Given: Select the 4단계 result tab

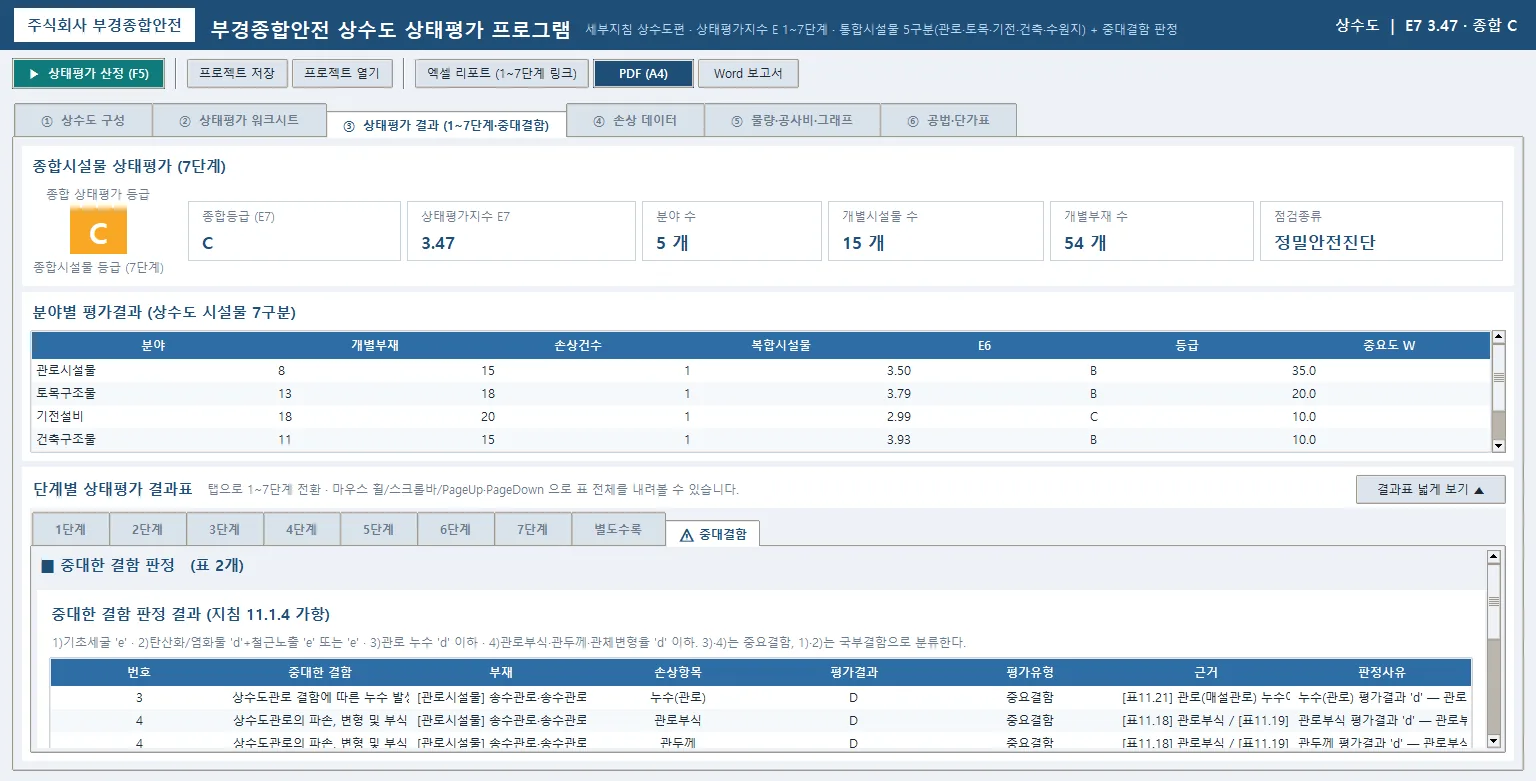Looking at the screenshot, I should tap(302, 529).
